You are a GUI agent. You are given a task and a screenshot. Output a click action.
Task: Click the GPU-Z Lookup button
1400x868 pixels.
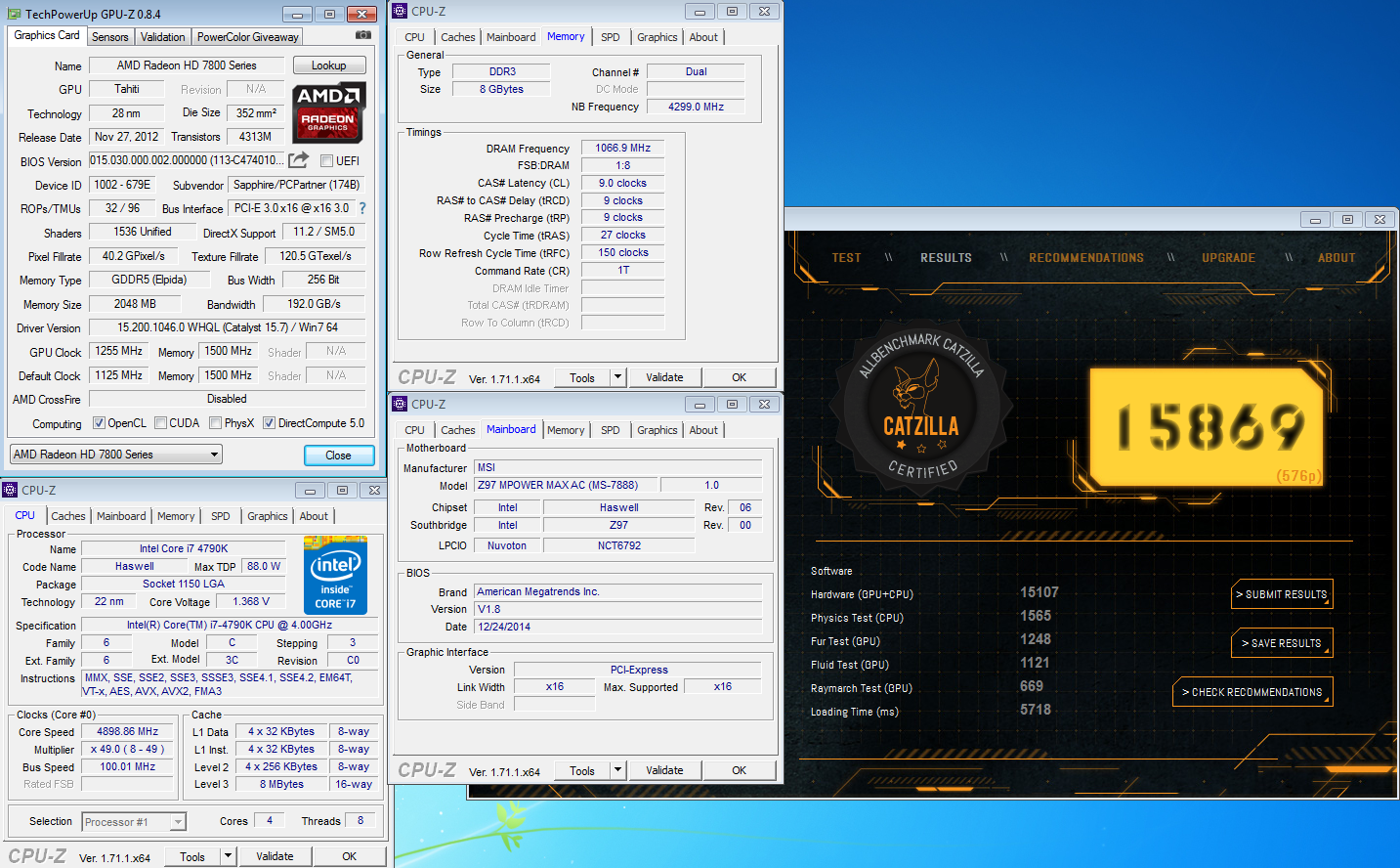pyautogui.click(x=329, y=65)
